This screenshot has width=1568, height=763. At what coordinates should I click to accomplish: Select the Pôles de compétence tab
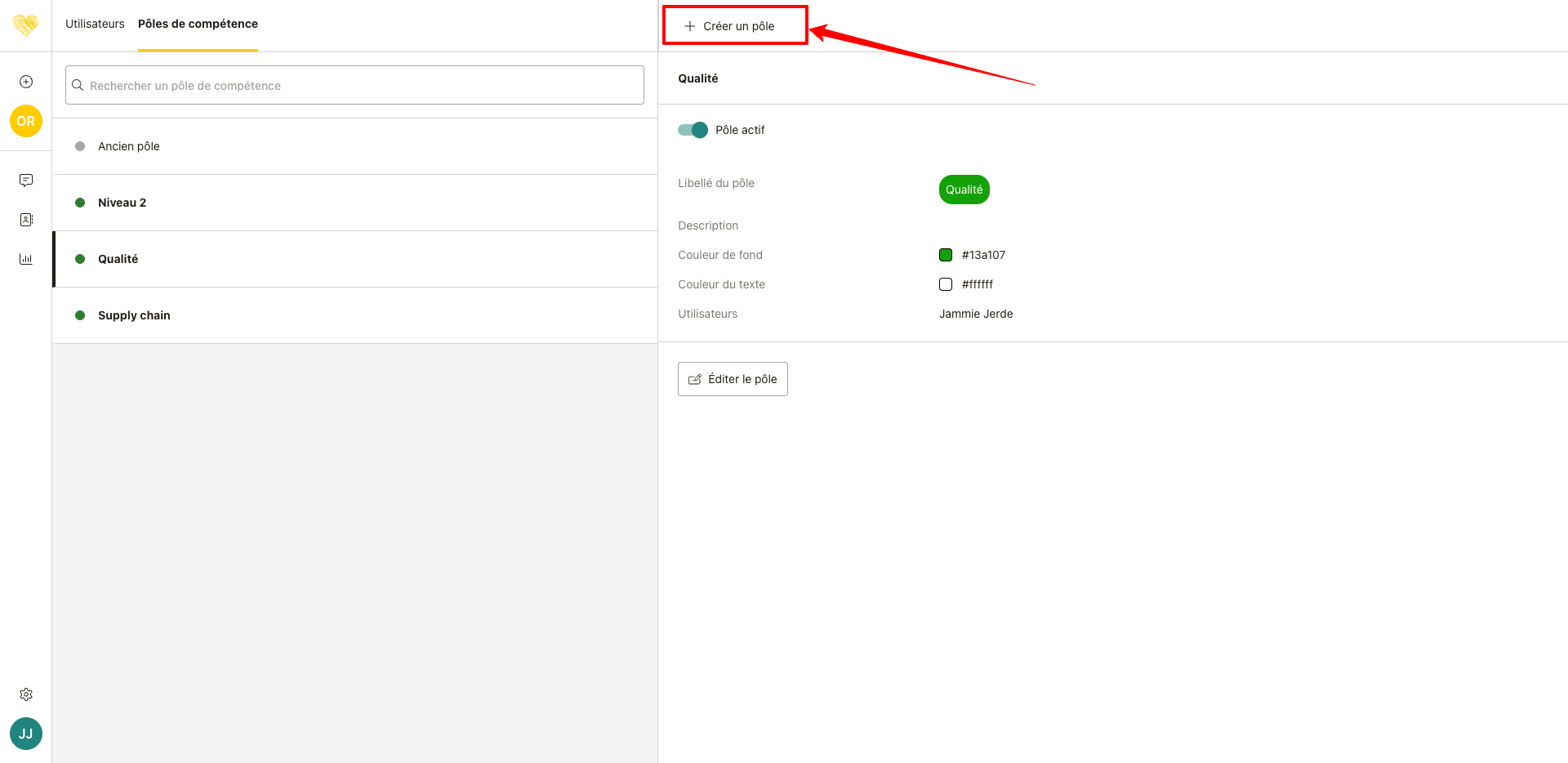[198, 24]
